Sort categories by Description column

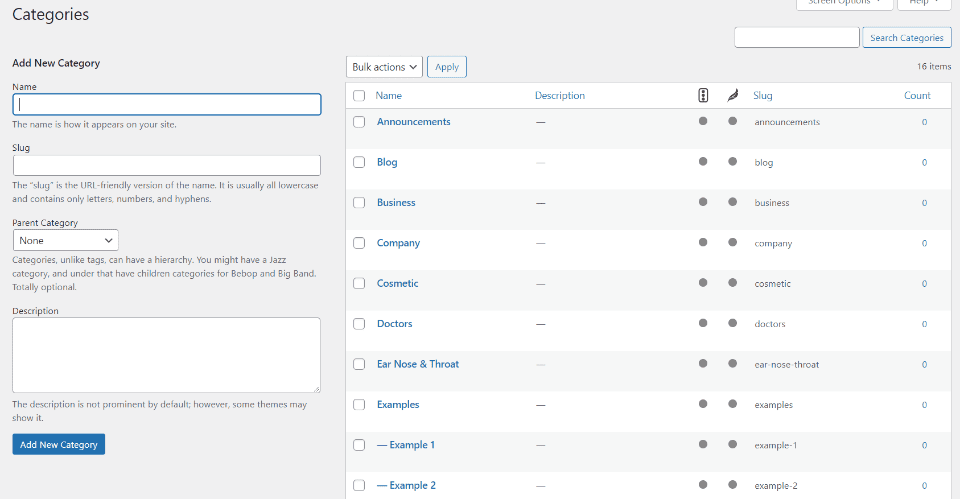tap(560, 96)
